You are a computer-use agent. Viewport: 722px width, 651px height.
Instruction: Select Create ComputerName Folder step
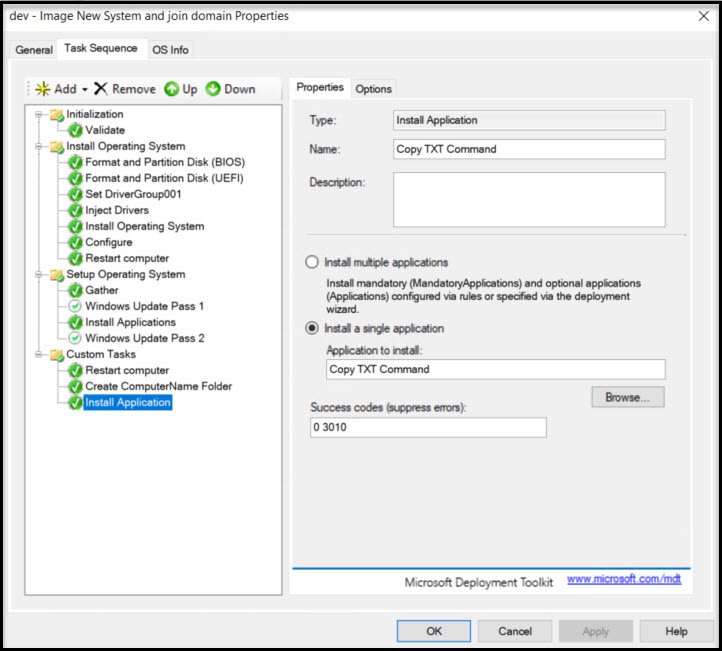coord(158,386)
